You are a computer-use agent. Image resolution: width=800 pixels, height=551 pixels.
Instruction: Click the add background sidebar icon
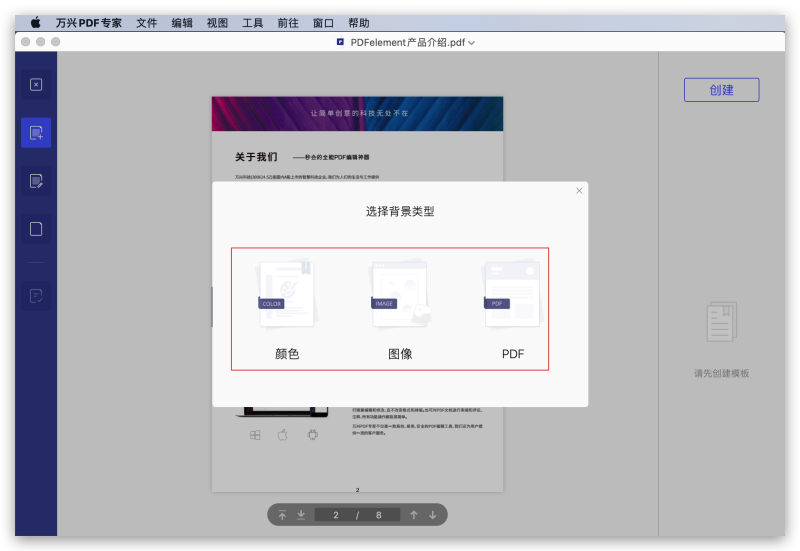[36, 132]
